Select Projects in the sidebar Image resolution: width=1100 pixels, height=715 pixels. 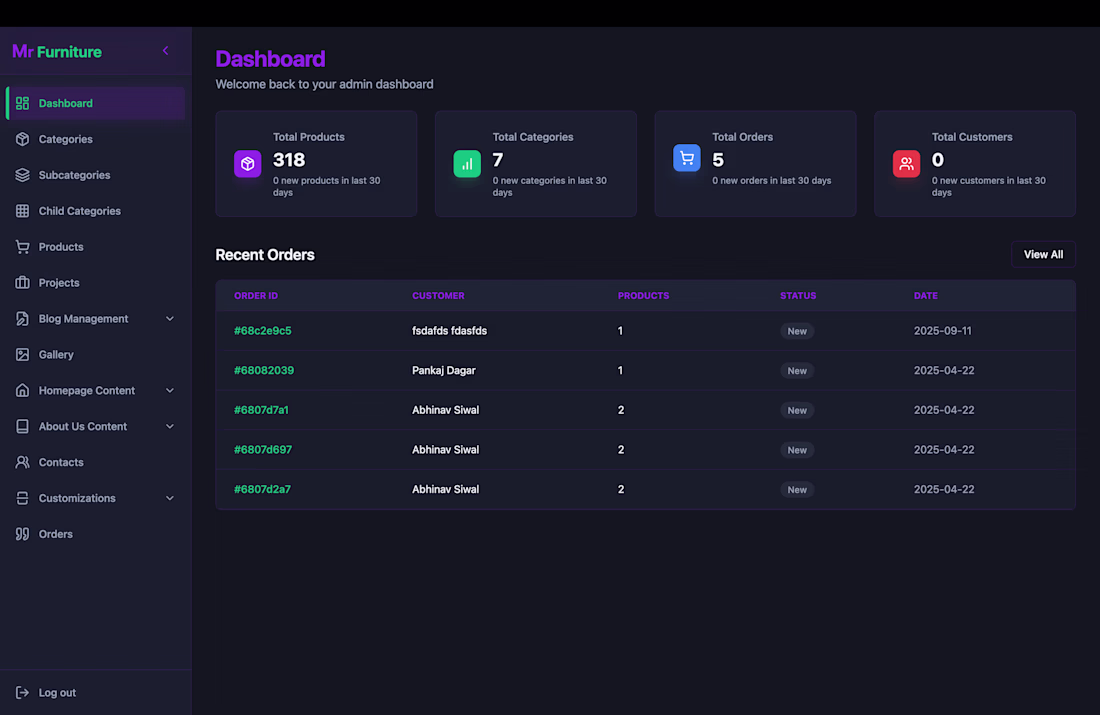[x=95, y=283]
